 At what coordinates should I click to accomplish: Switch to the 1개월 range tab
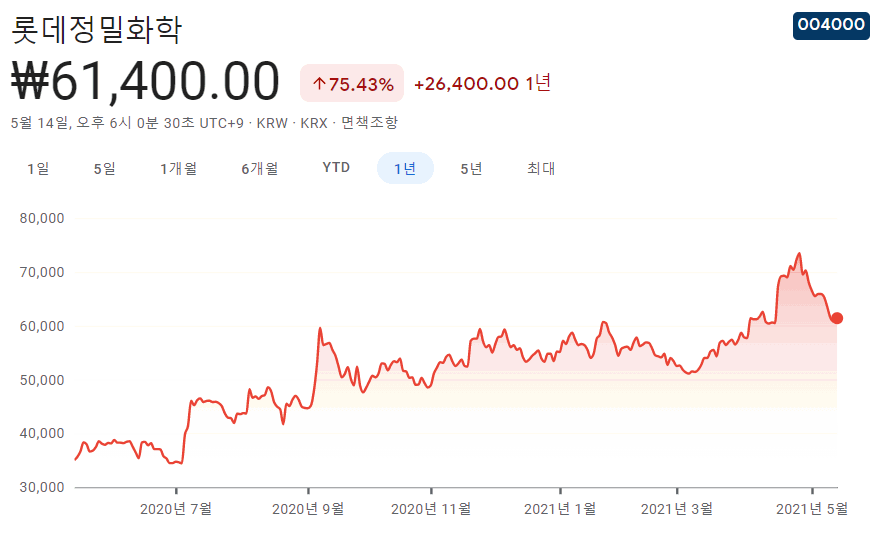178,168
